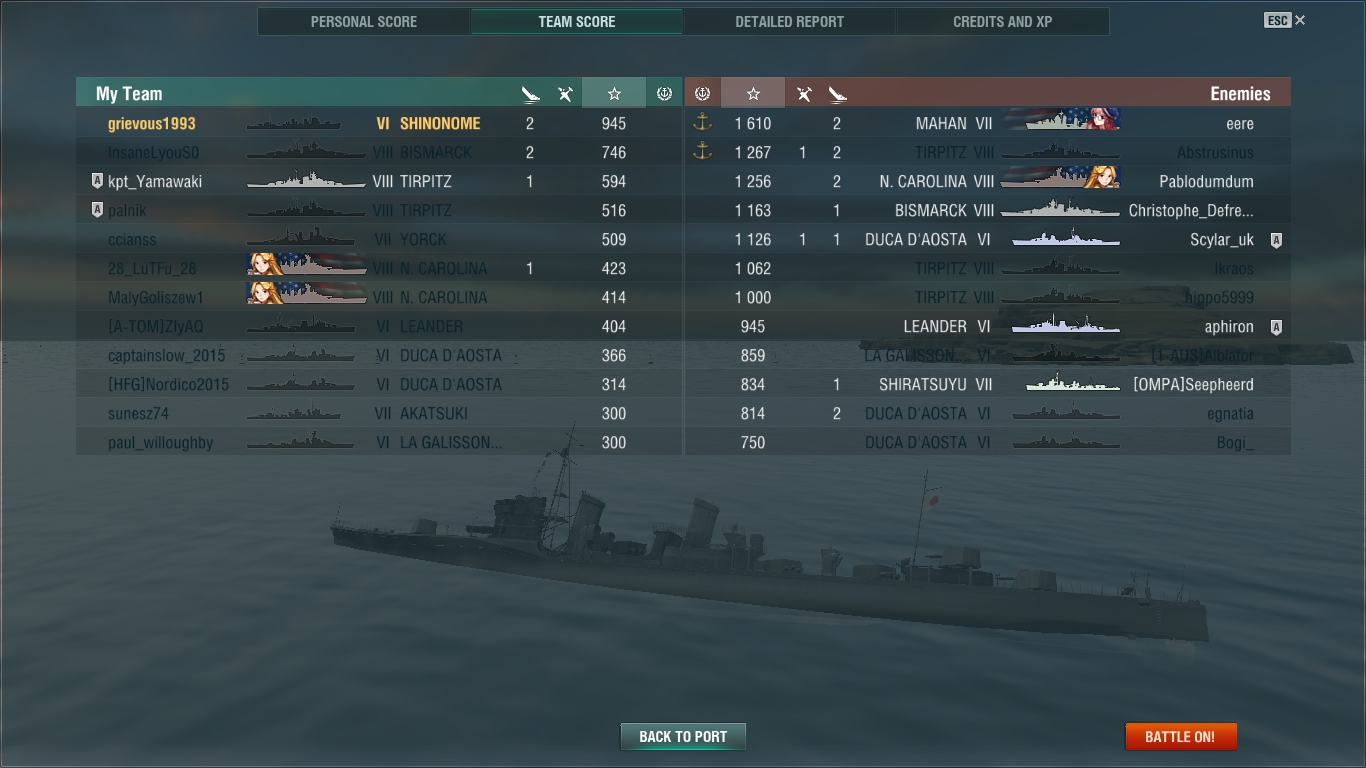Select [OMPA]Seepheerd Shiratsuyu row

987,385
